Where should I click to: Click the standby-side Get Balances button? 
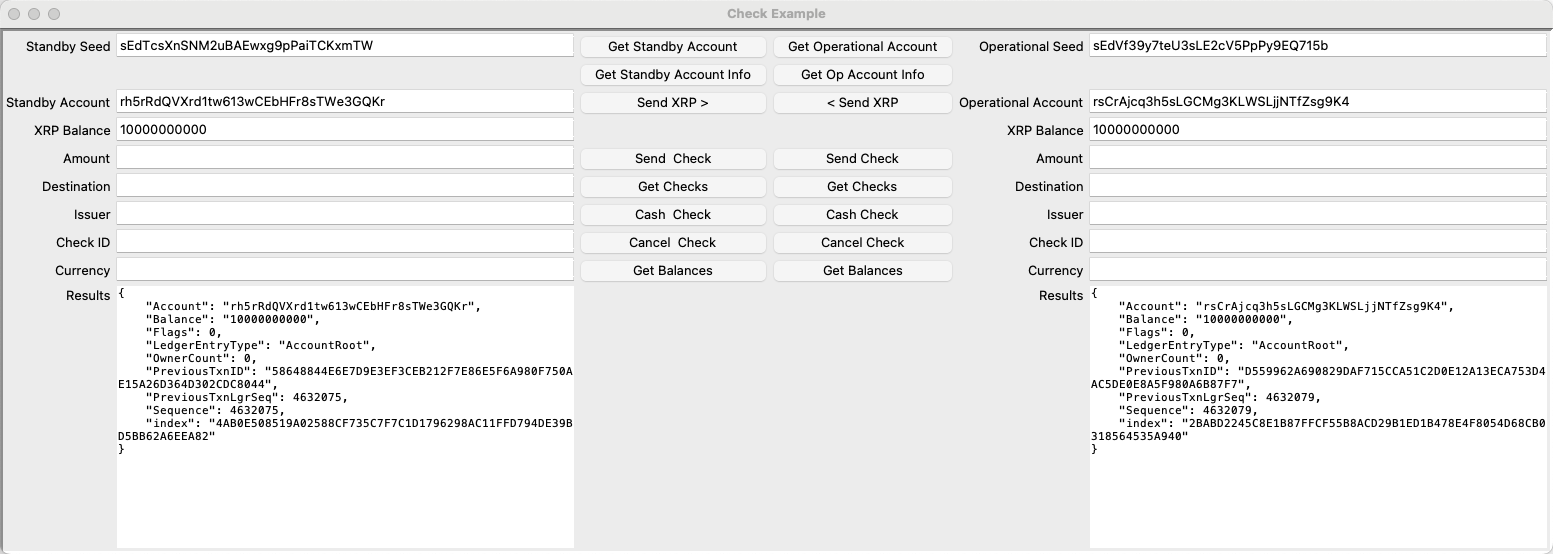[x=672, y=271]
